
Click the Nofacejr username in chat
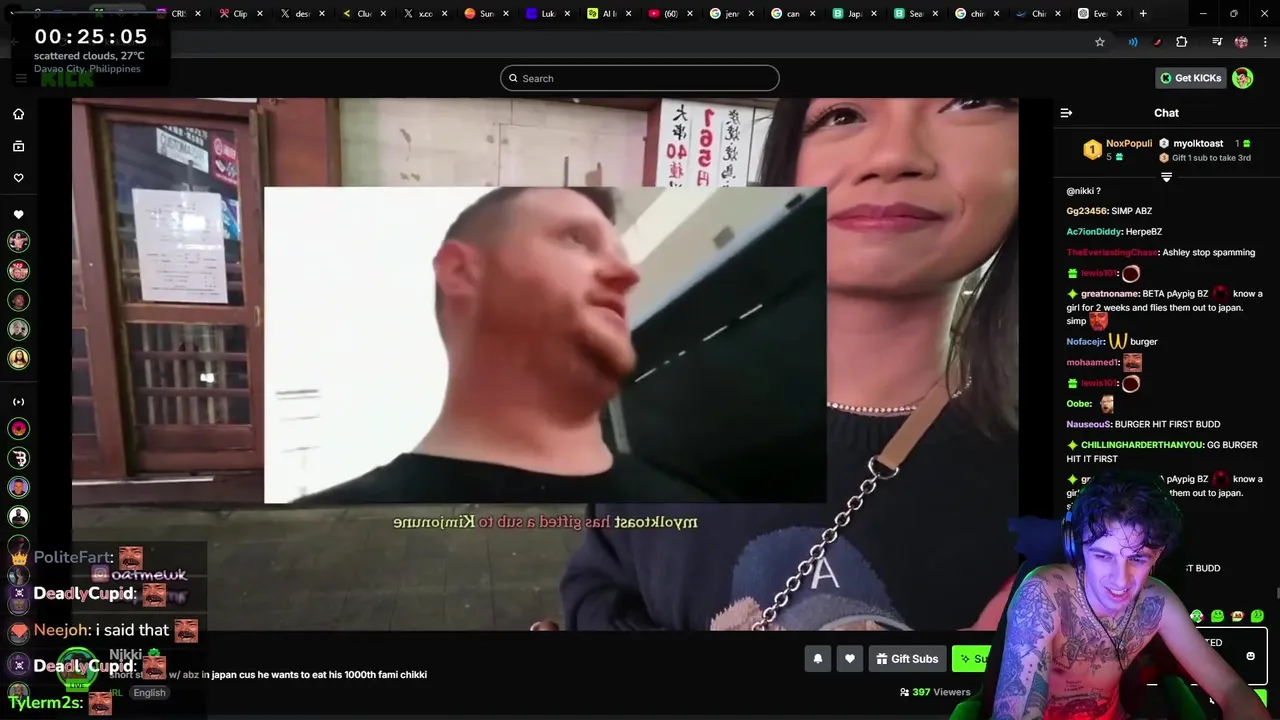[x=1084, y=341]
